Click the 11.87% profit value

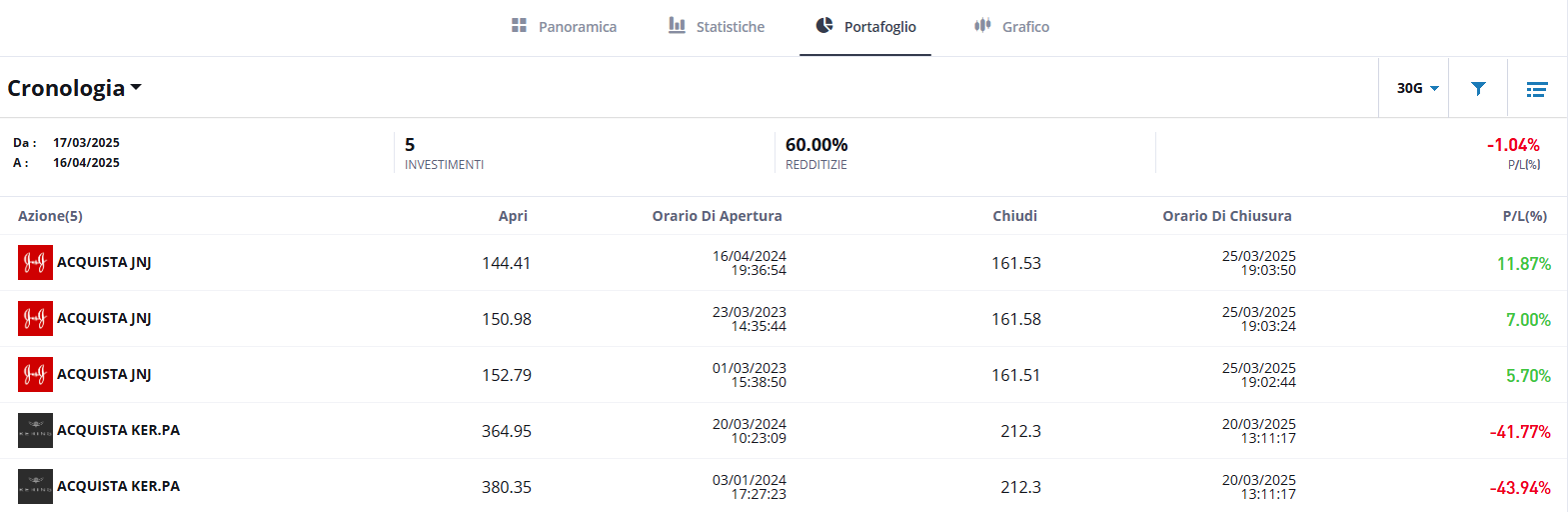pyautogui.click(x=1523, y=264)
